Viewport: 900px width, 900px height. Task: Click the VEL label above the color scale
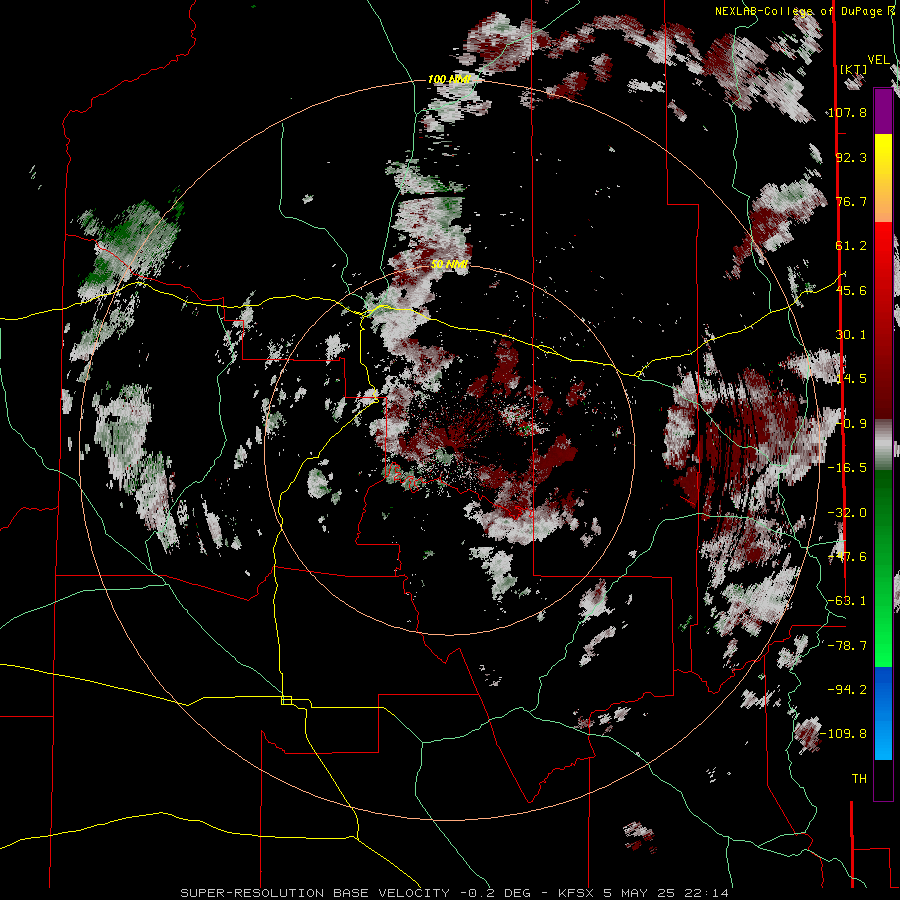click(x=878, y=60)
